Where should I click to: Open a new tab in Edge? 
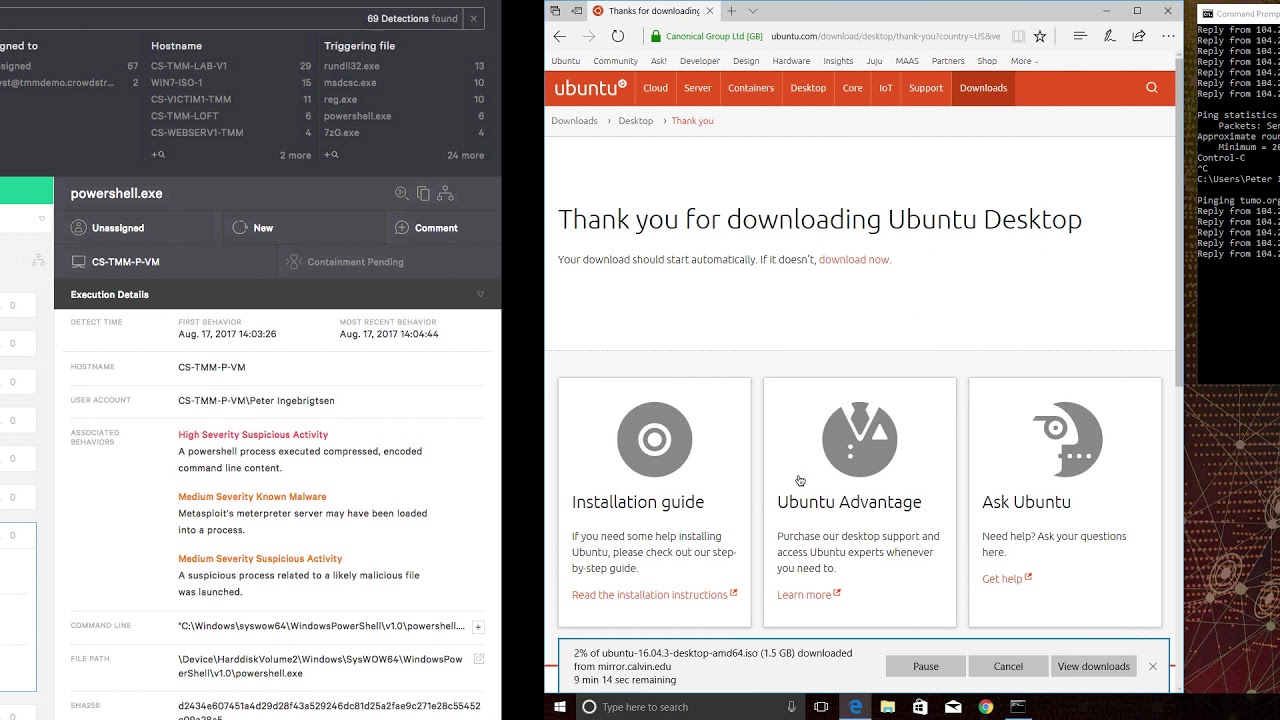pyautogui.click(x=731, y=11)
